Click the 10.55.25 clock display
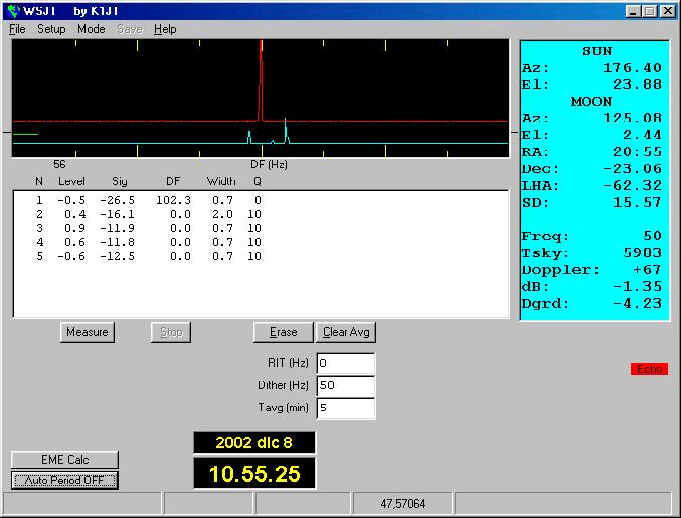681x518 pixels. tap(254, 474)
